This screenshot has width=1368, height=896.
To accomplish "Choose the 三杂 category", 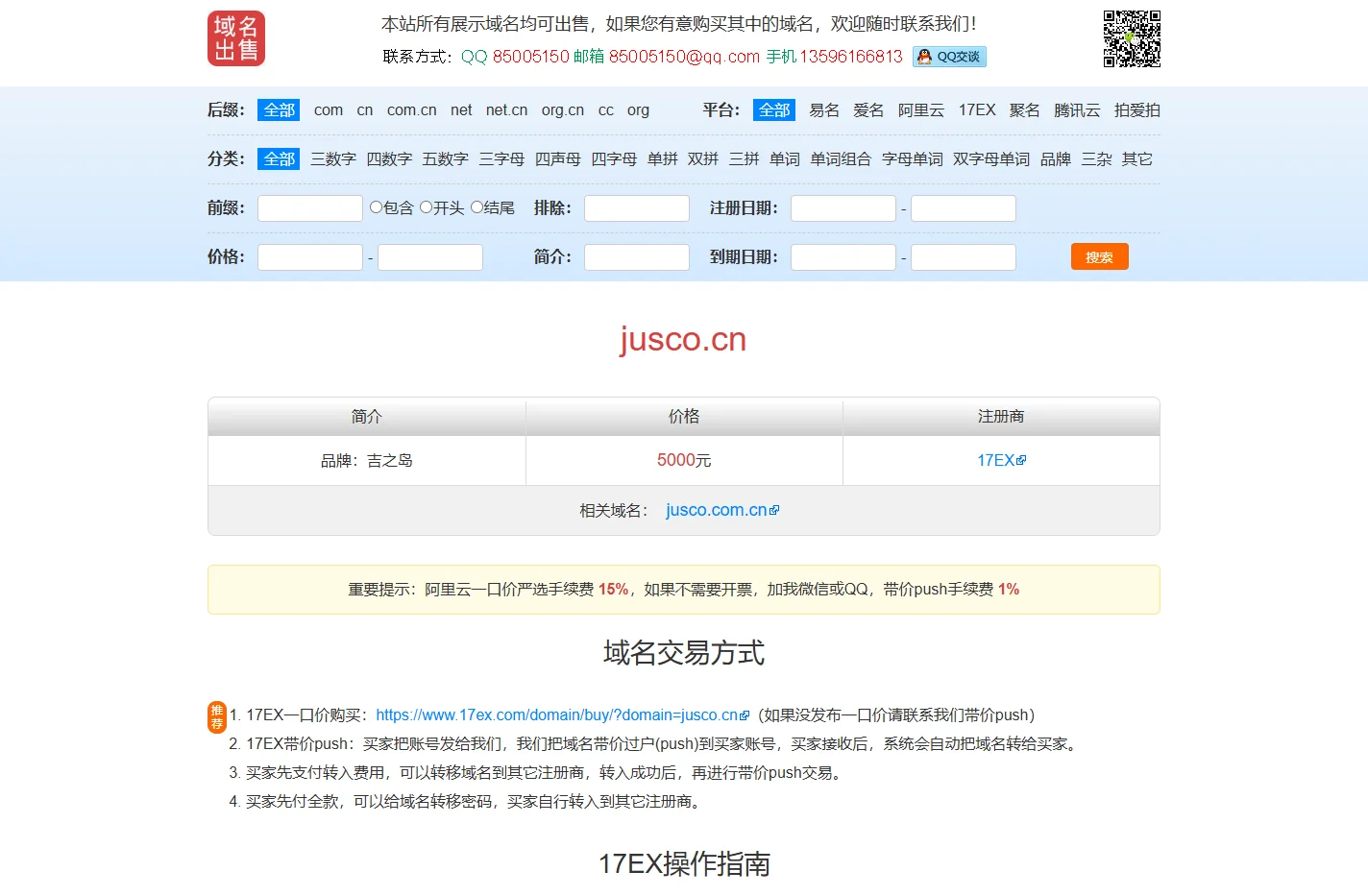I will 1097,159.
